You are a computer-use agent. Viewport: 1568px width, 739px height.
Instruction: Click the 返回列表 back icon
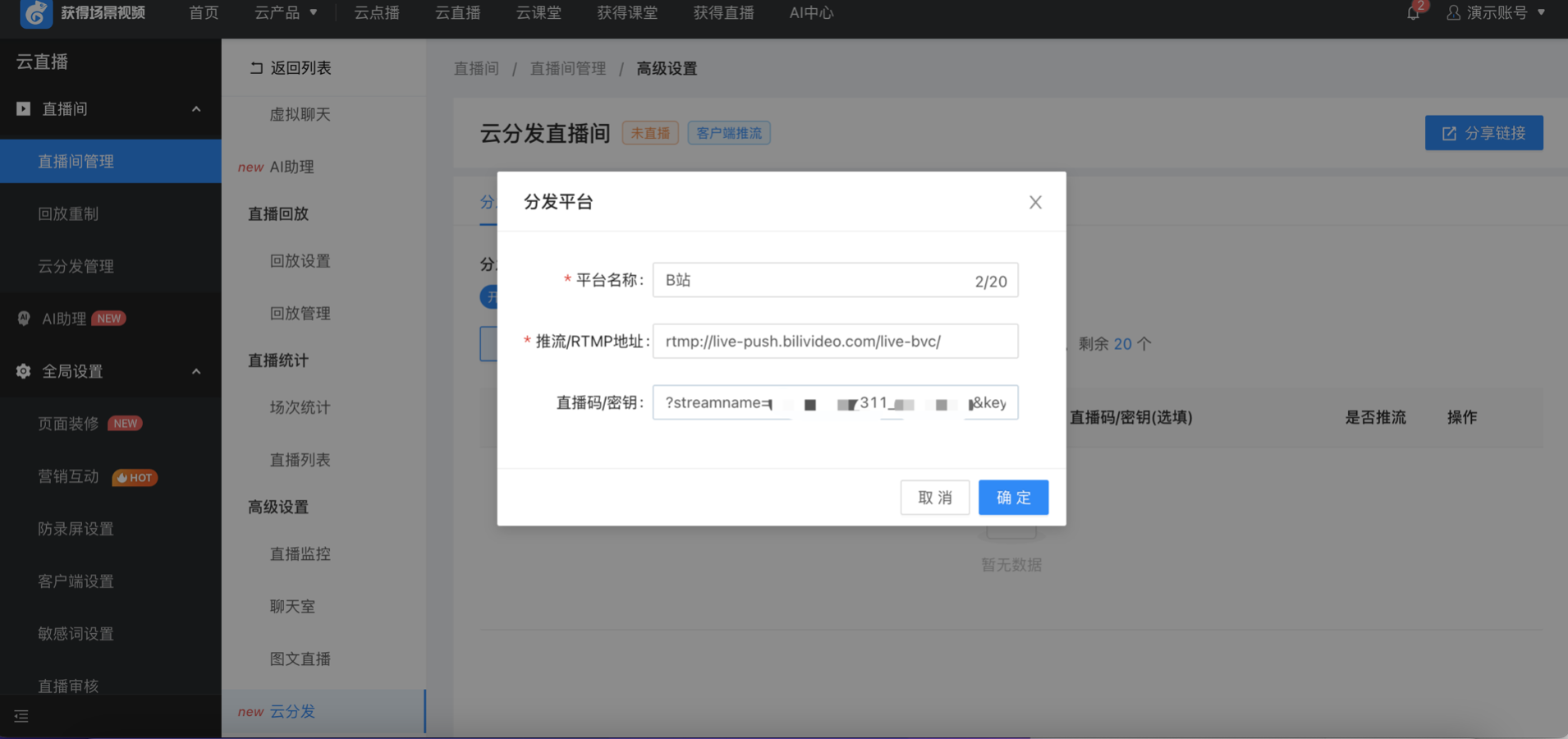click(x=256, y=68)
